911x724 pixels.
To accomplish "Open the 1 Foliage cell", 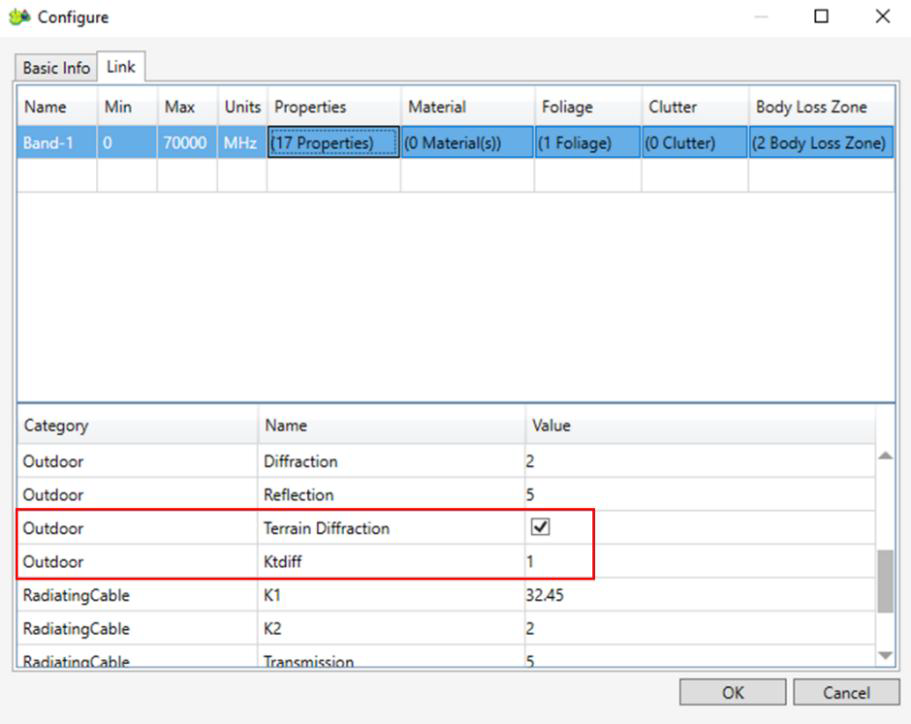I will point(587,143).
